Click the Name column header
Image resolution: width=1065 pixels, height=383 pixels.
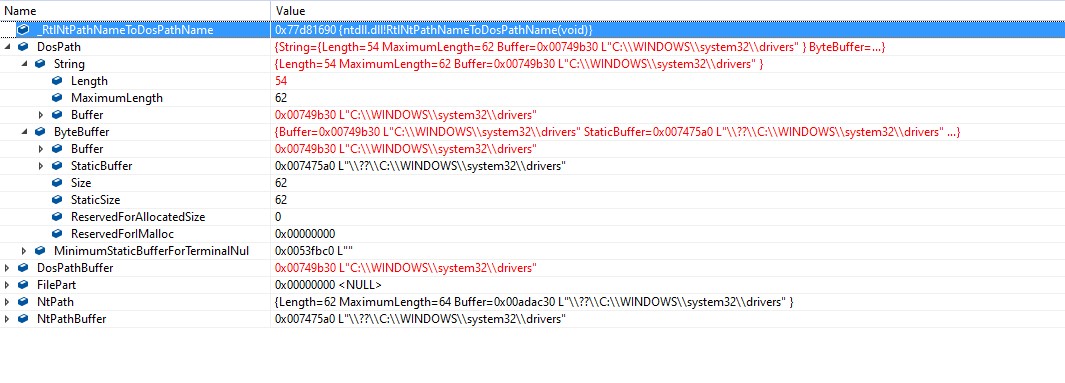click(x=135, y=11)
